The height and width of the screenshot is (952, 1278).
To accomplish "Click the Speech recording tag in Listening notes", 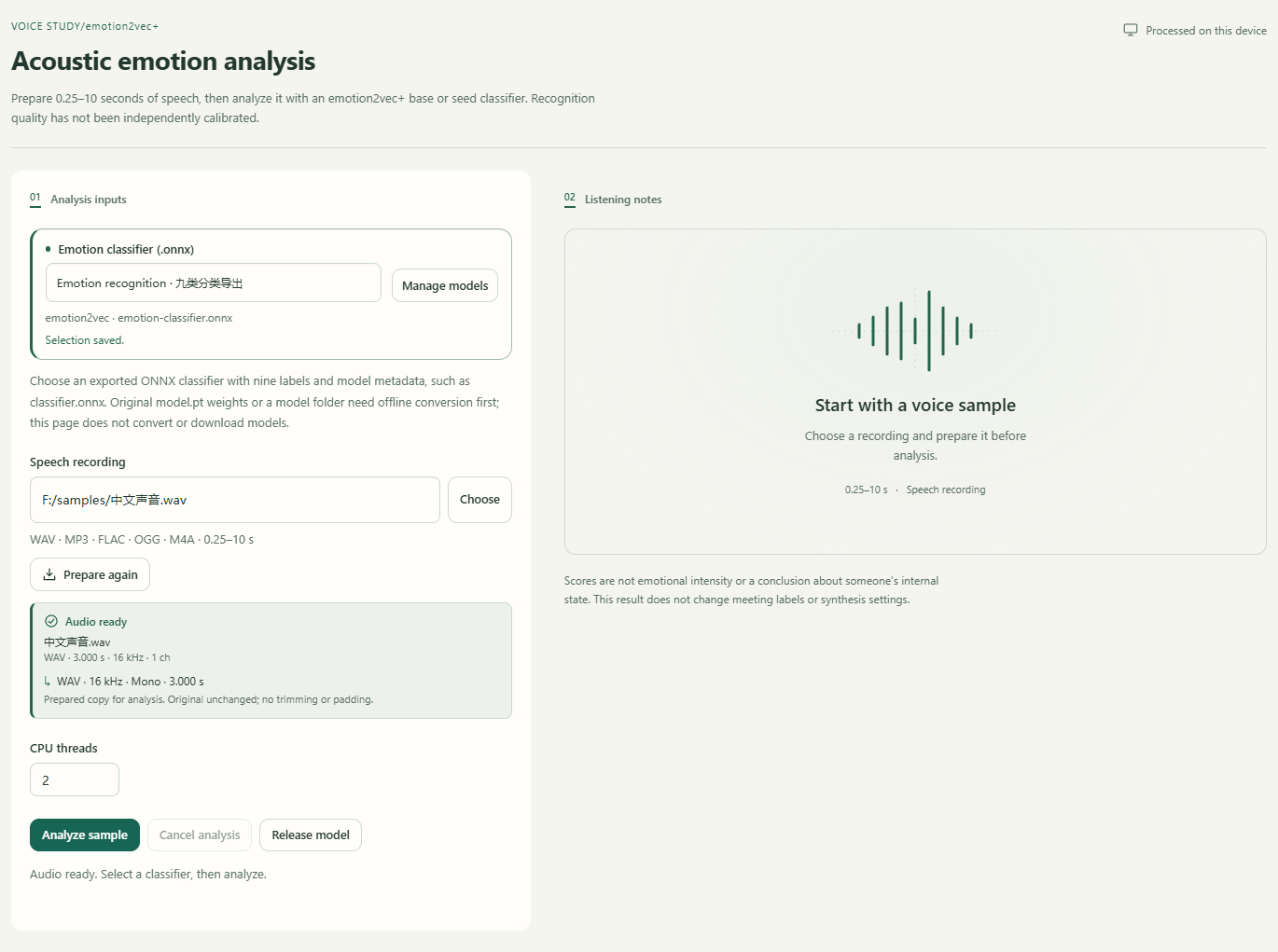I will click(946, 490).
